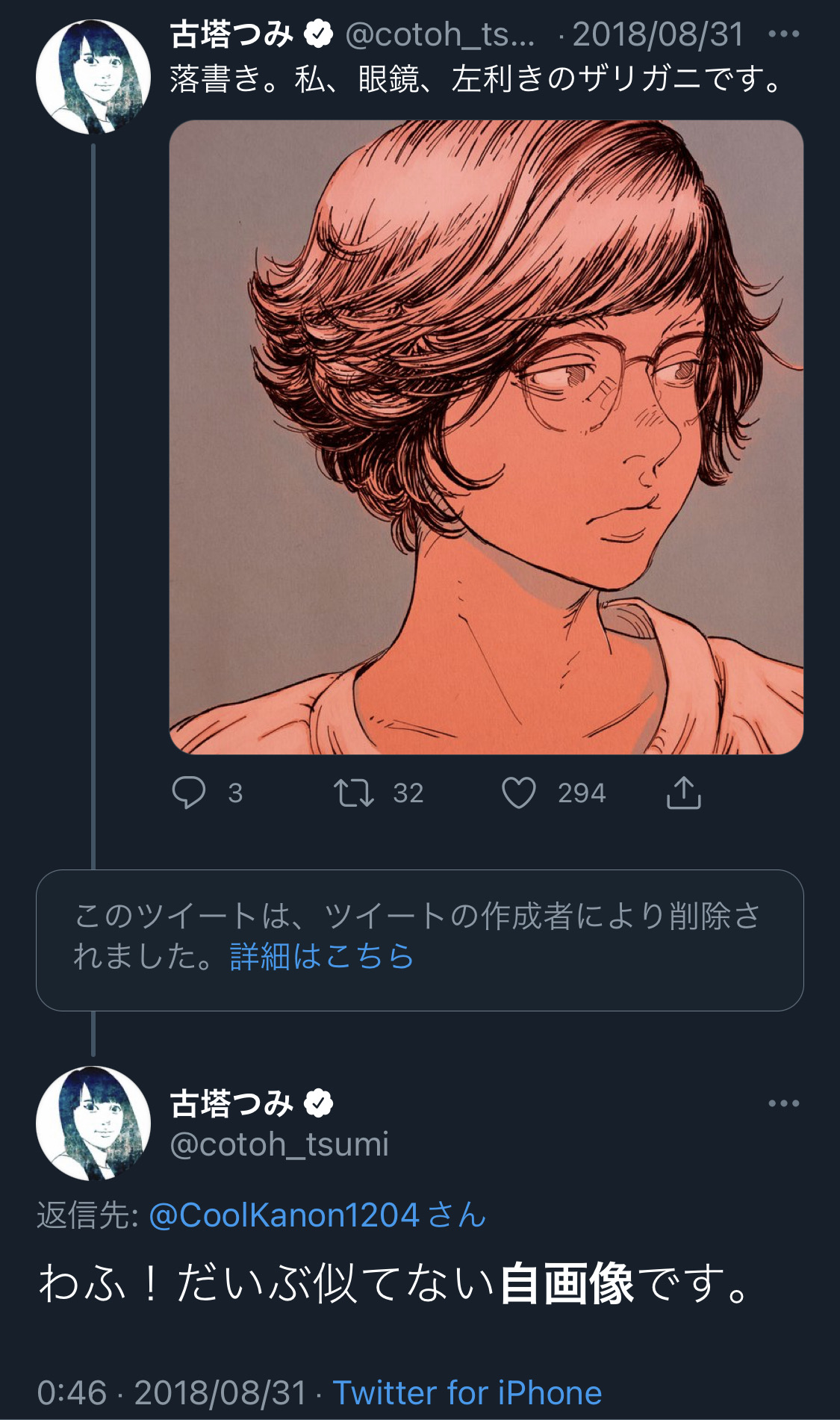
Task: Open the share upload icon
Action: pos(683,793)
